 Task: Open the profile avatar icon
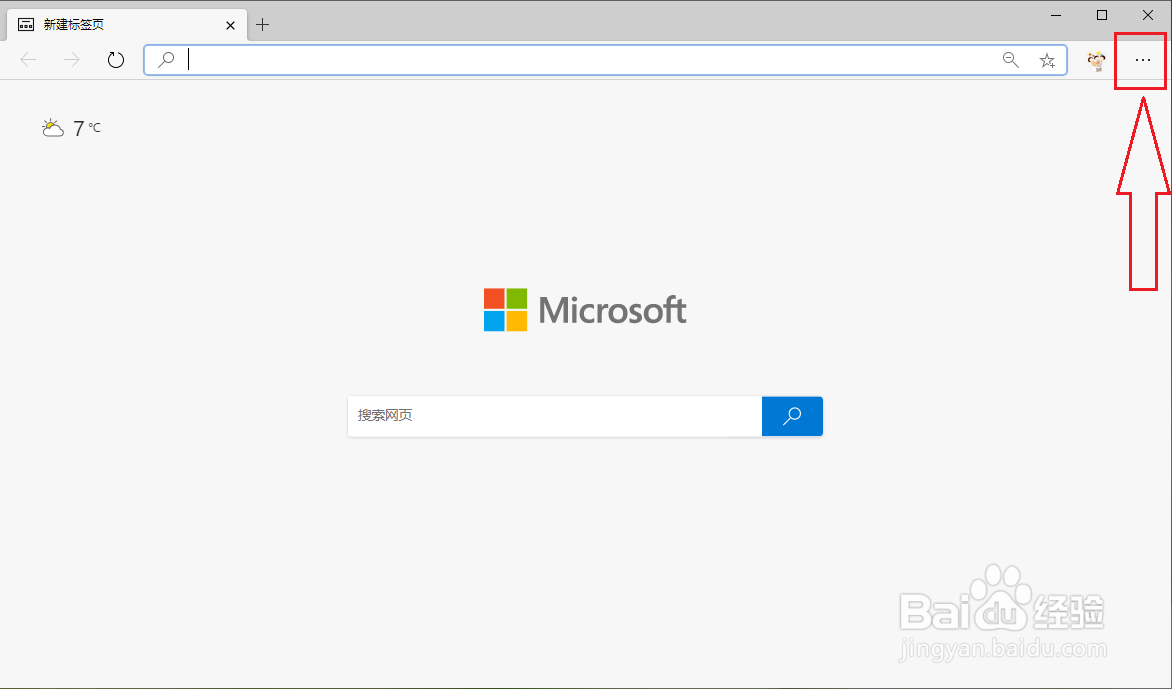click(x=1097, y=61)
